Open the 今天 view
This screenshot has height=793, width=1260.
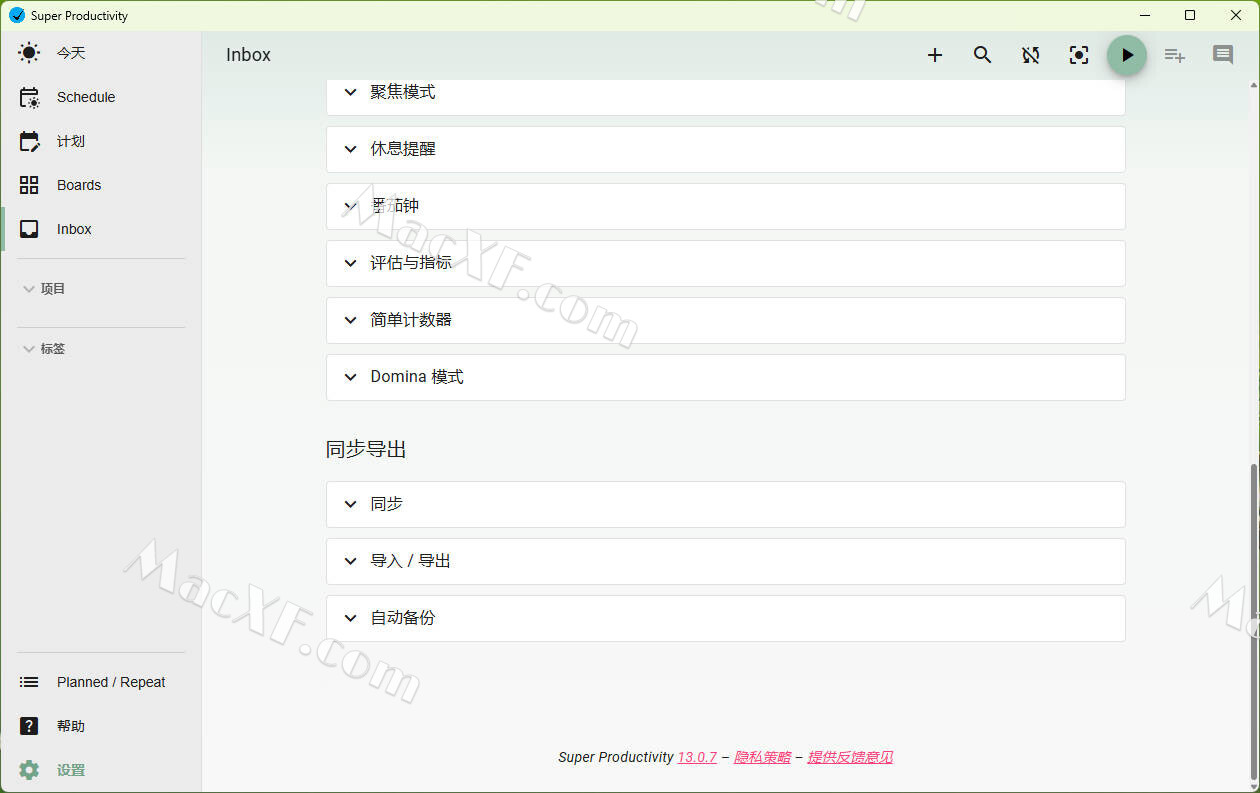point(101,53)
